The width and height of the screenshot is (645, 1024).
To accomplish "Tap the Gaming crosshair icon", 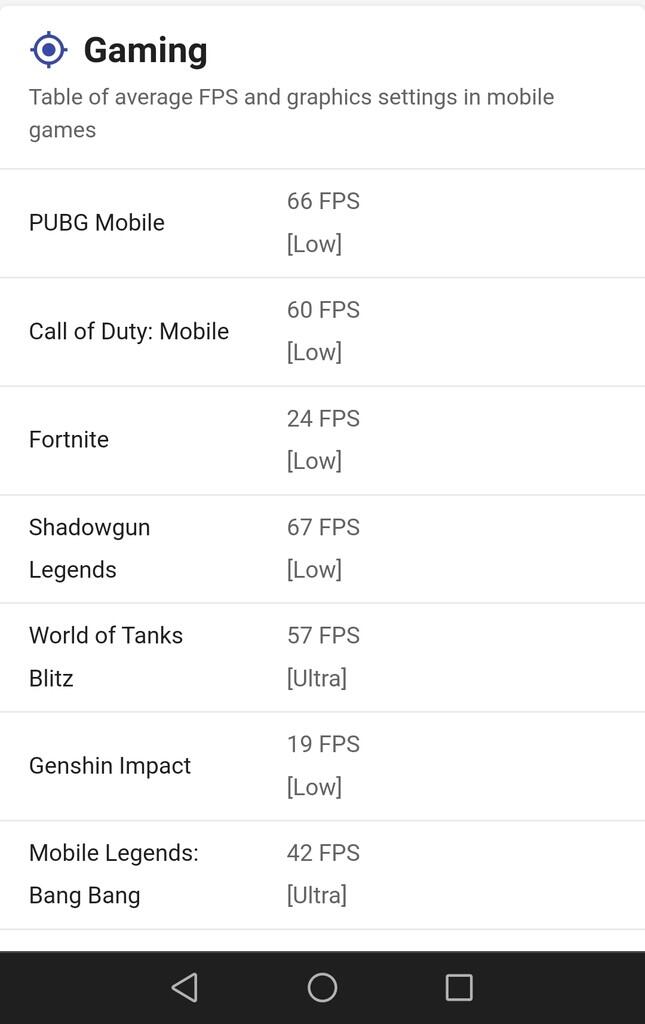I will [48, 49].
